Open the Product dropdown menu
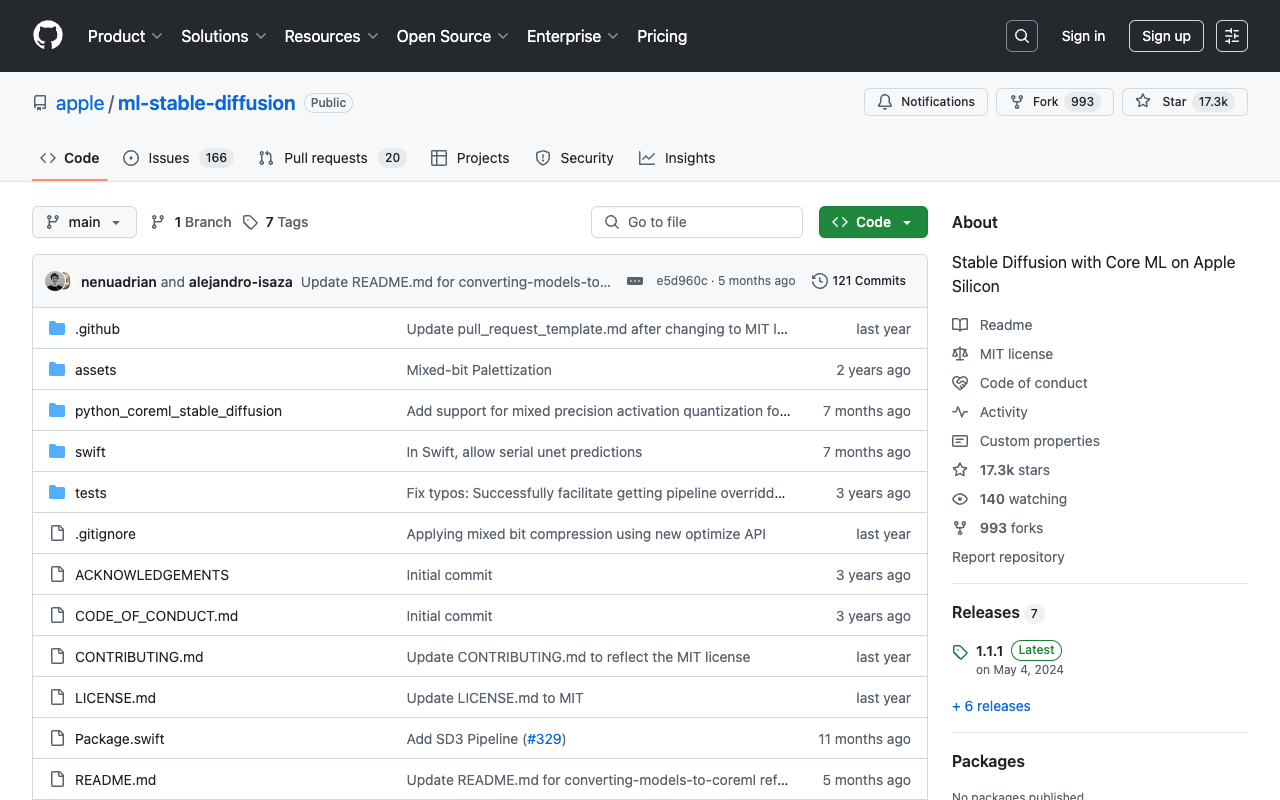 tap(125, 36)
